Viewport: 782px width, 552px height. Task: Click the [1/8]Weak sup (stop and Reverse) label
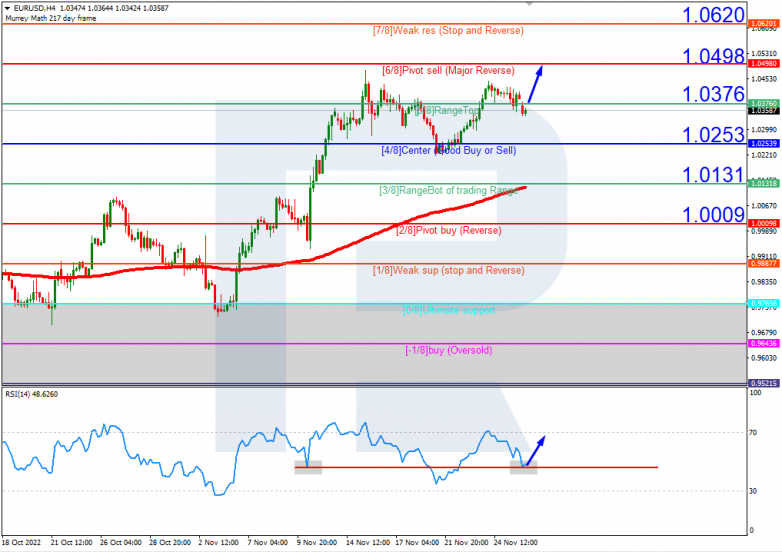(x=448, y=270)
